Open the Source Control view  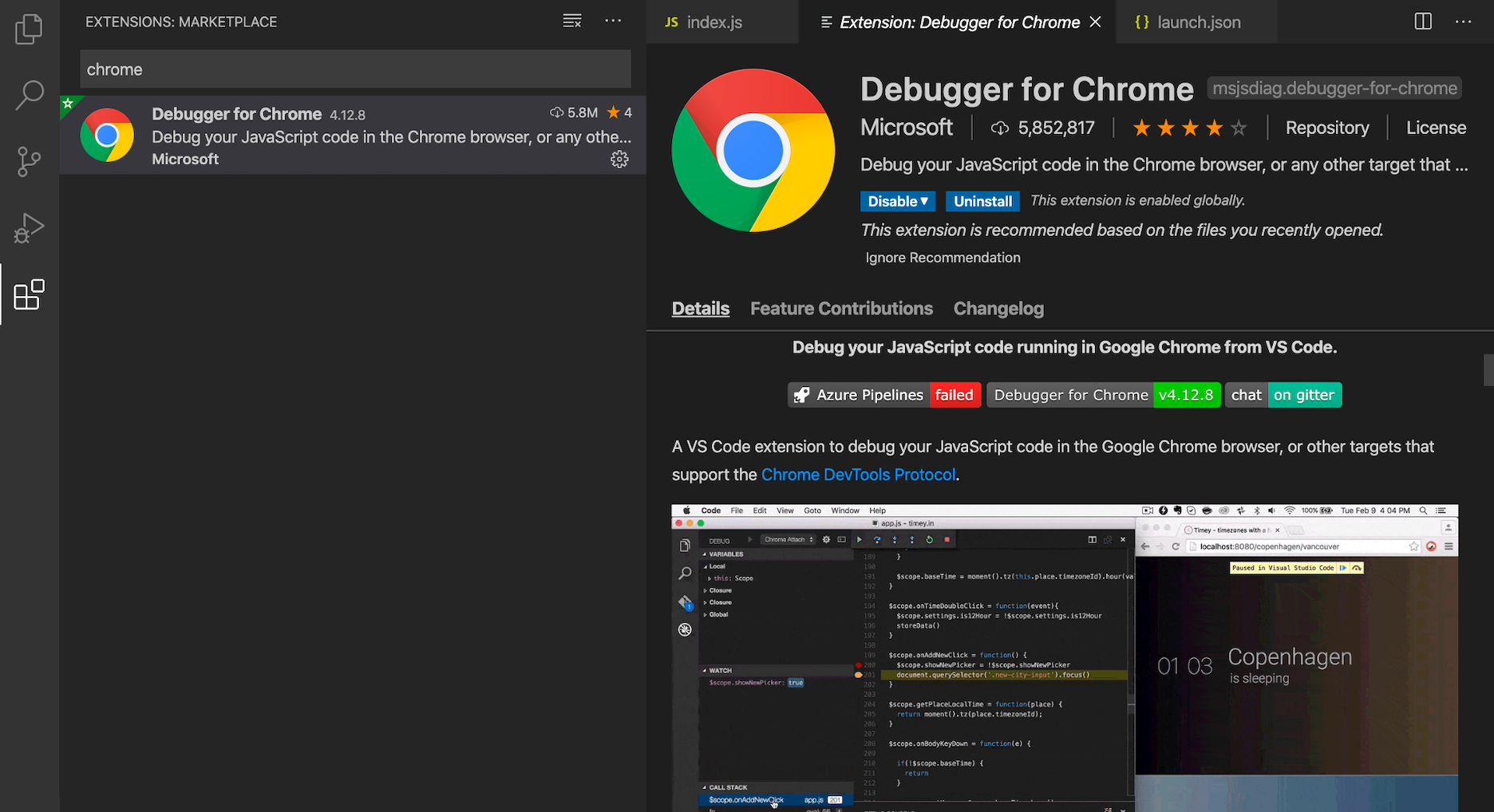pyautogui.click(x=29, y=162)
